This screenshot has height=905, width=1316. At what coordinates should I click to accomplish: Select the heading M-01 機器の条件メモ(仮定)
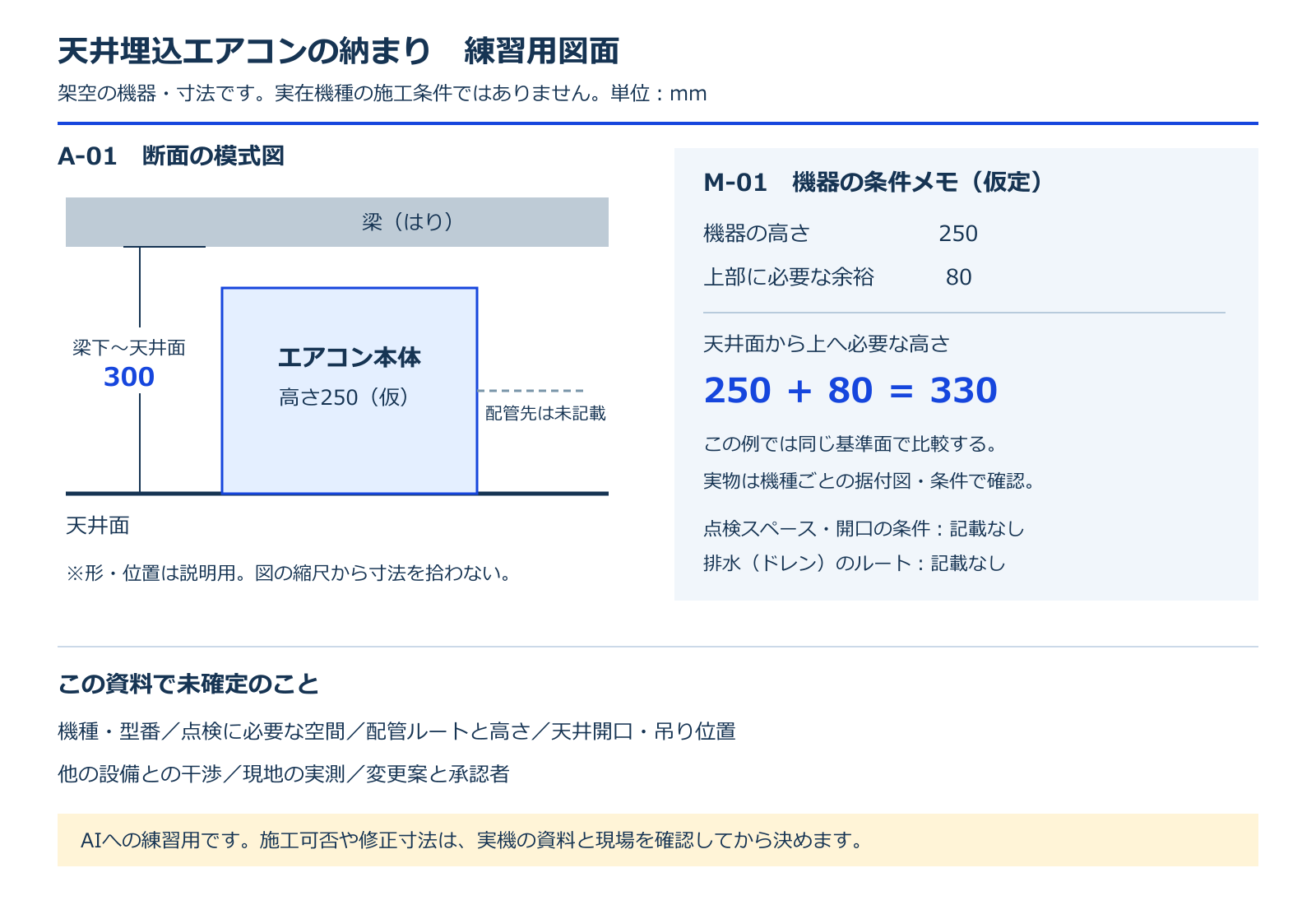873,182
